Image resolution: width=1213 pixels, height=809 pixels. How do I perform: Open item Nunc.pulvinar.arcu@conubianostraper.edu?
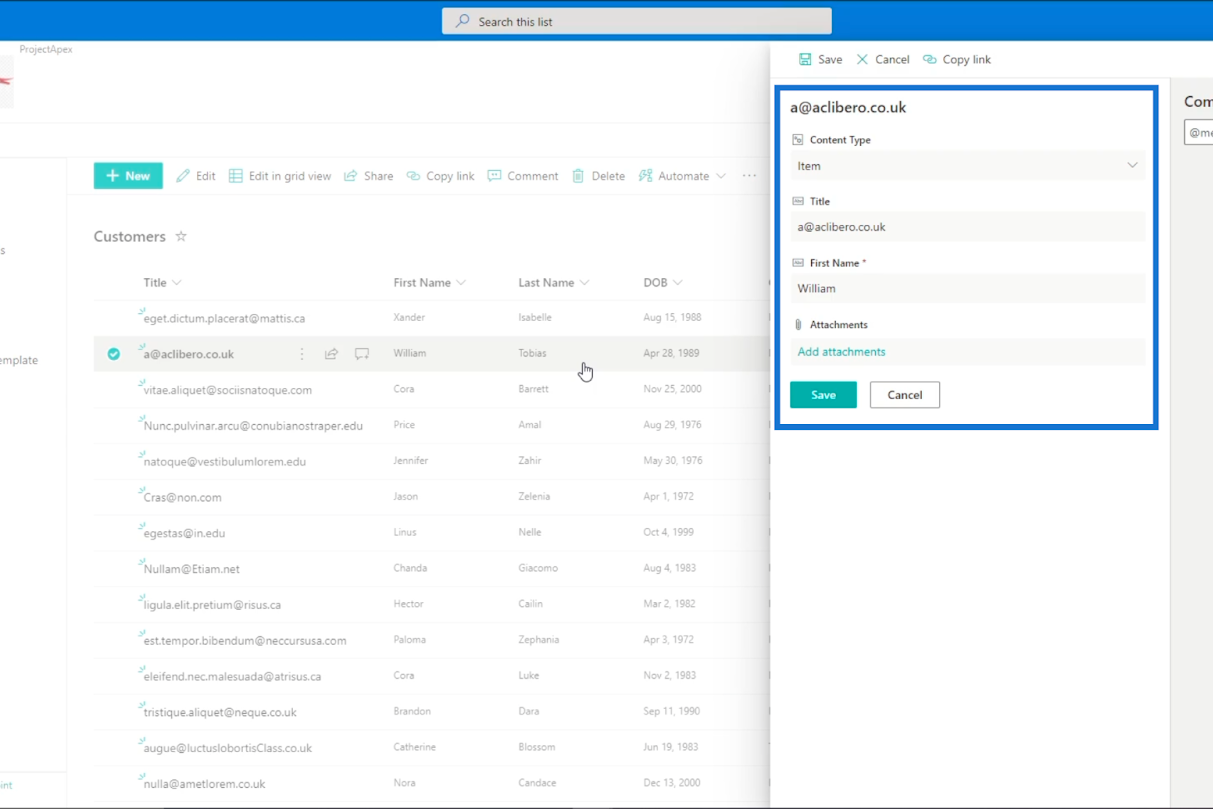coord(253,426)
